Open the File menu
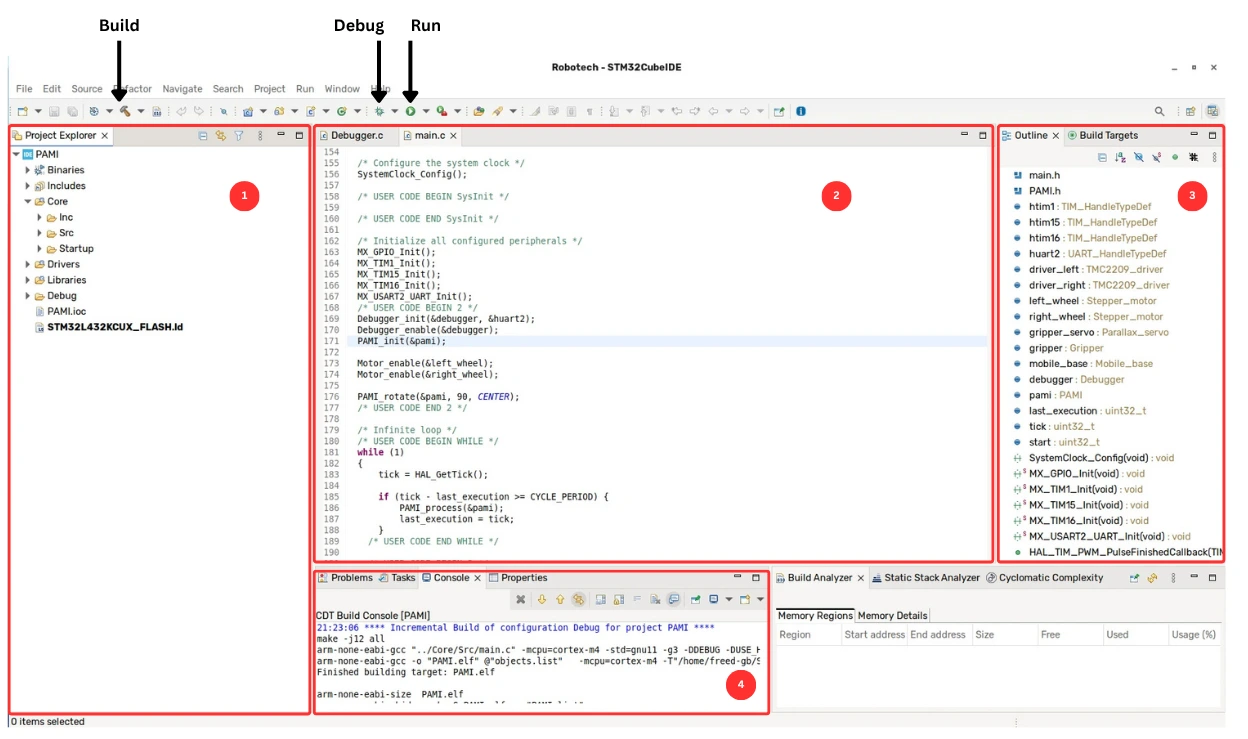The width and height of the screenshot is (1248, 739). (24, 89)
